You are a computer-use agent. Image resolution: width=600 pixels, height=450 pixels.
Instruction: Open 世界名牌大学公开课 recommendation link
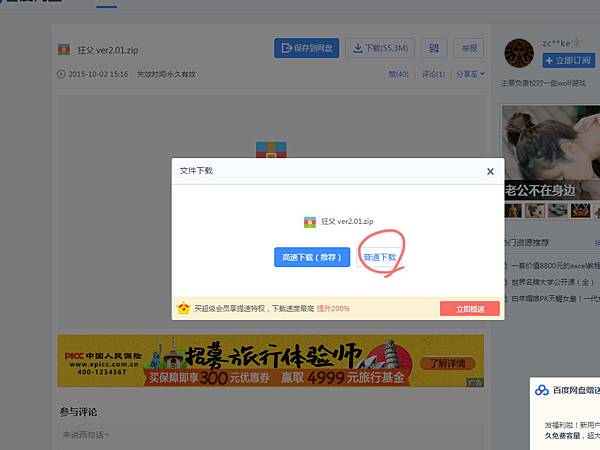click(x=552, y=282)
